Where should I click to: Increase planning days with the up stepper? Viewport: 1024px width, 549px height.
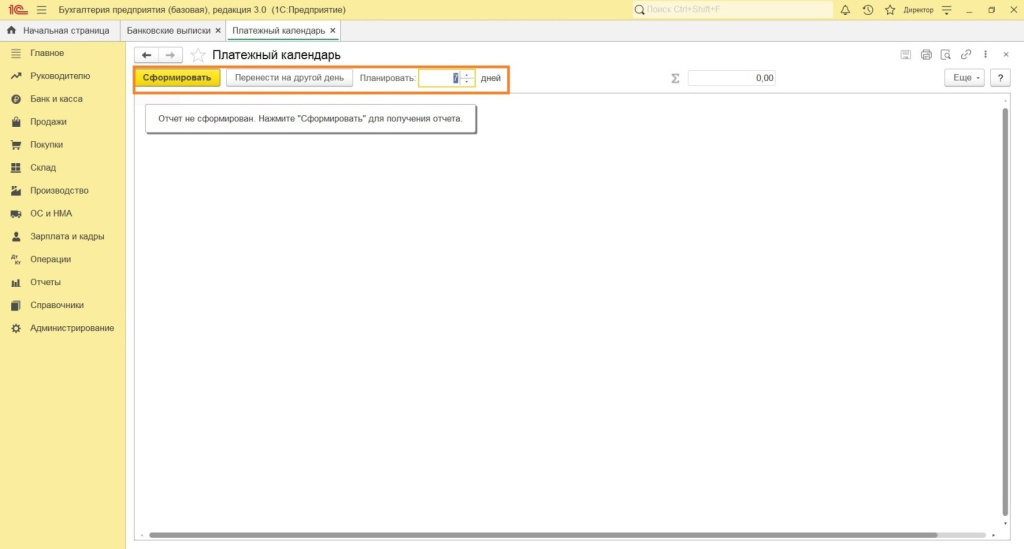point(467,75)
